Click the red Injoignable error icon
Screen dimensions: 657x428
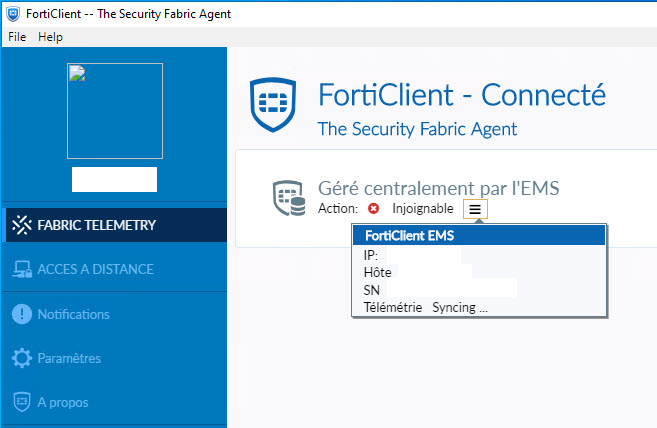click(374, 209)
